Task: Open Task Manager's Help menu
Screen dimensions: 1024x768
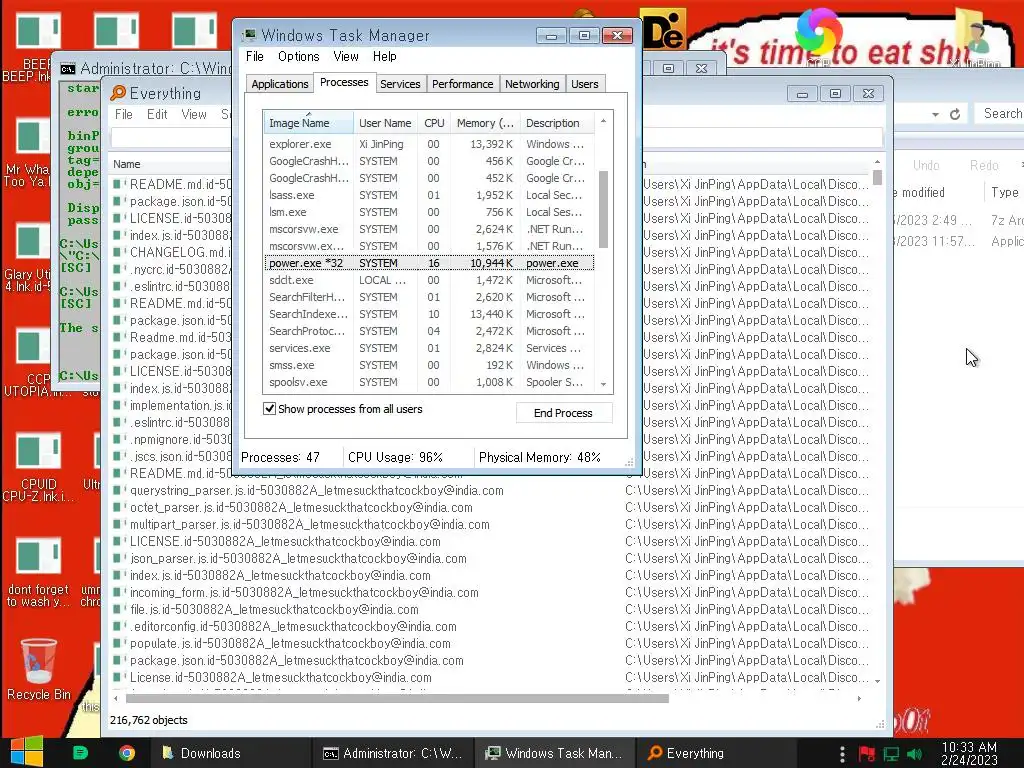Action: (385, 56)
